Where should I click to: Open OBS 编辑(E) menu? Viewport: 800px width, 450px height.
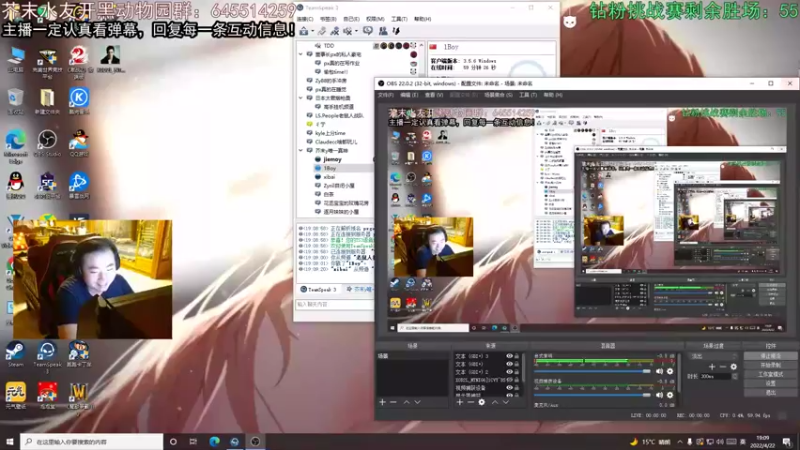(x=409, y=95)
